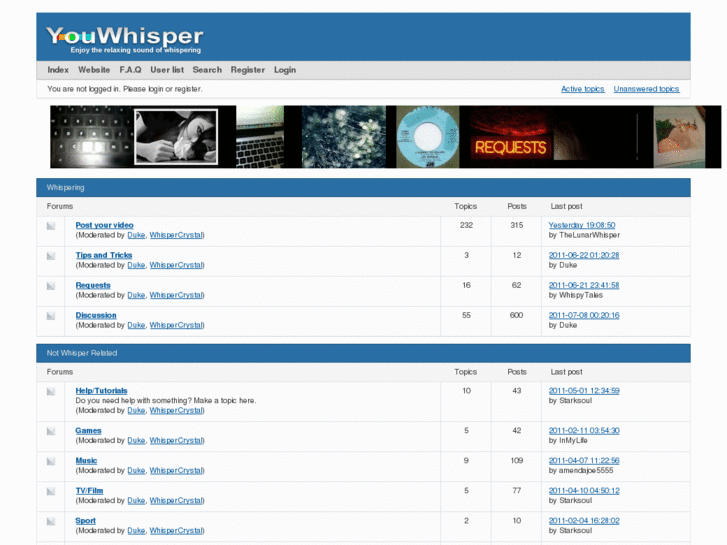Click the Whispering category header

point(364,188)
